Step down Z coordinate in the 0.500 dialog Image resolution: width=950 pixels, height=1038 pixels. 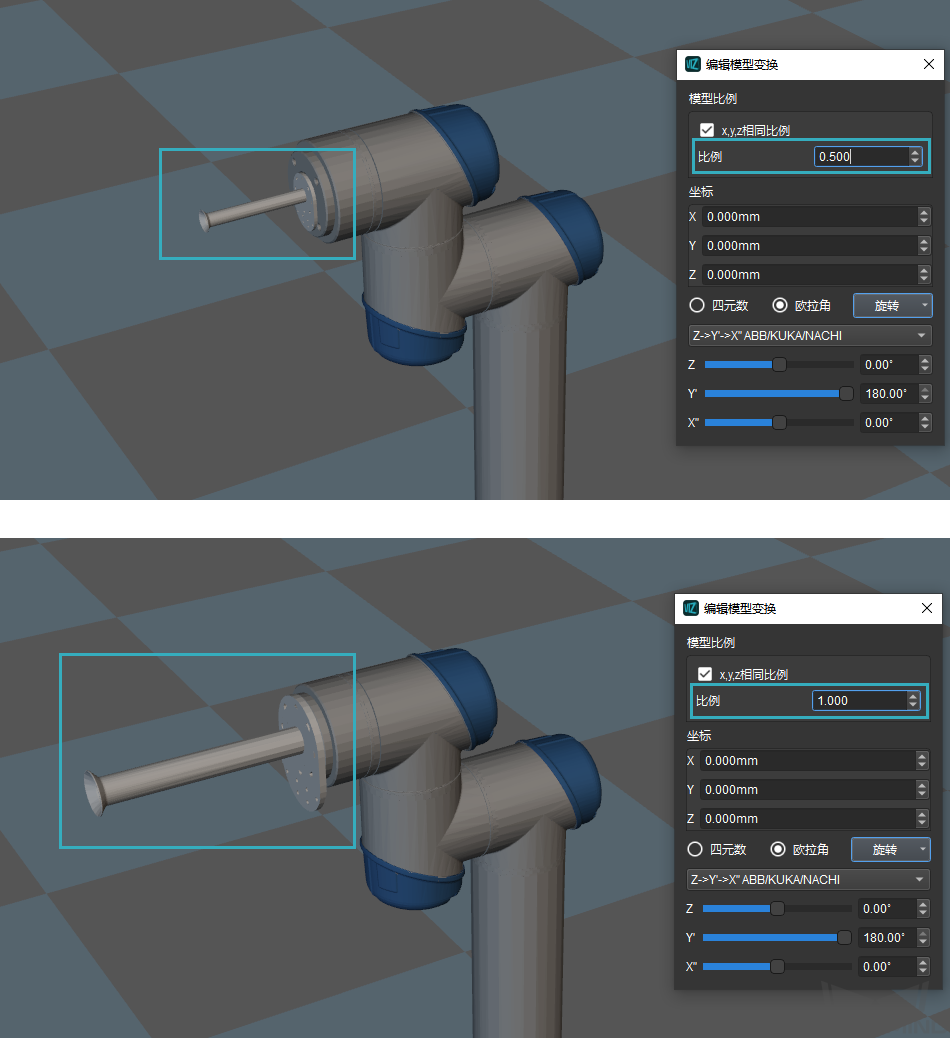(924, 279)
